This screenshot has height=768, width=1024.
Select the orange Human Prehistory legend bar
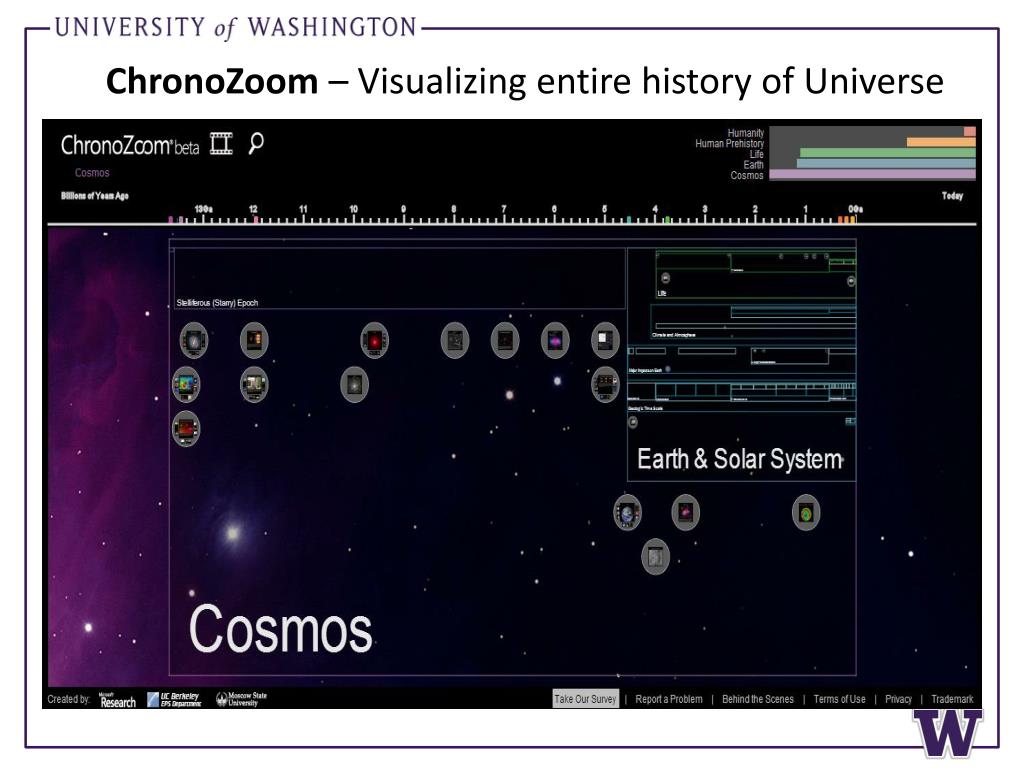click(x=941, y=142)
